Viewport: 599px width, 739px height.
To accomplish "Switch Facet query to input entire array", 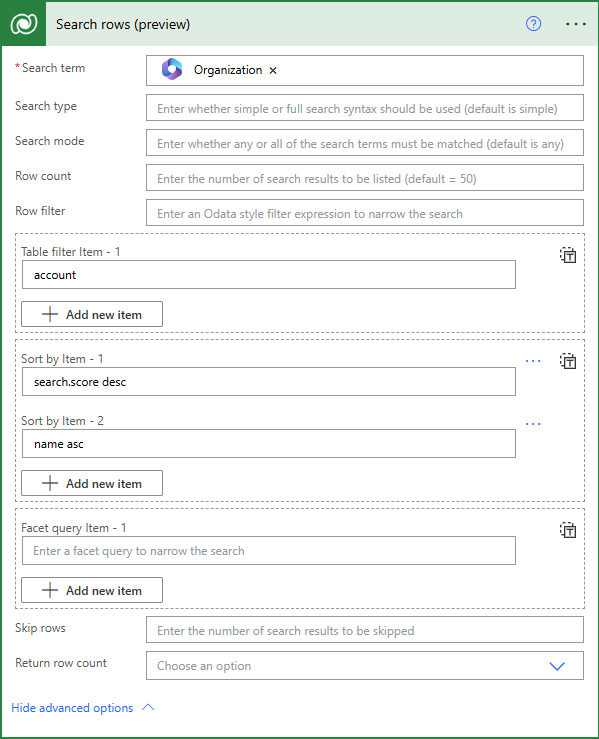I will [568, 530].
